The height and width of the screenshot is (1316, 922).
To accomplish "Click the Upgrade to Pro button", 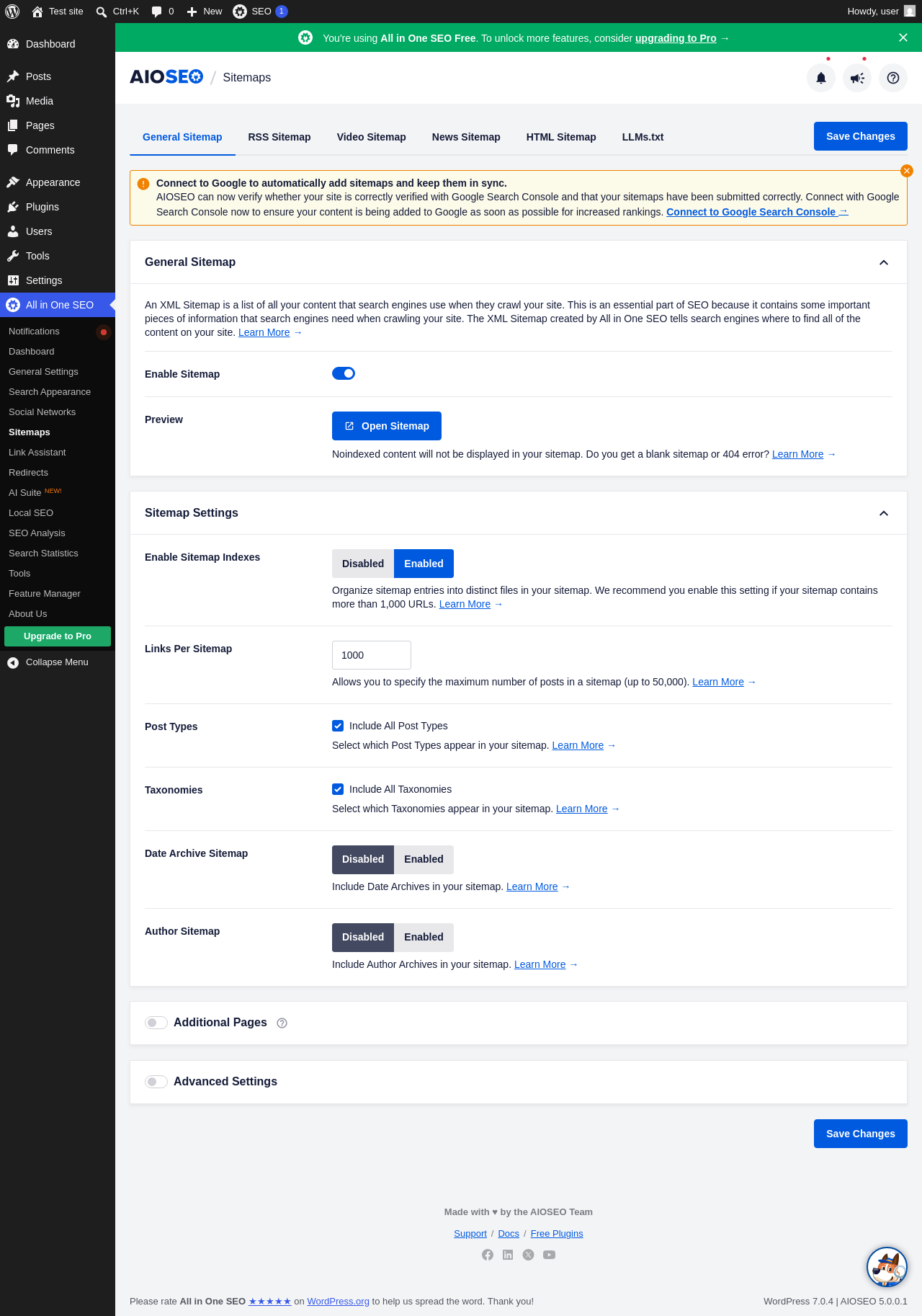I will (58, 636).
